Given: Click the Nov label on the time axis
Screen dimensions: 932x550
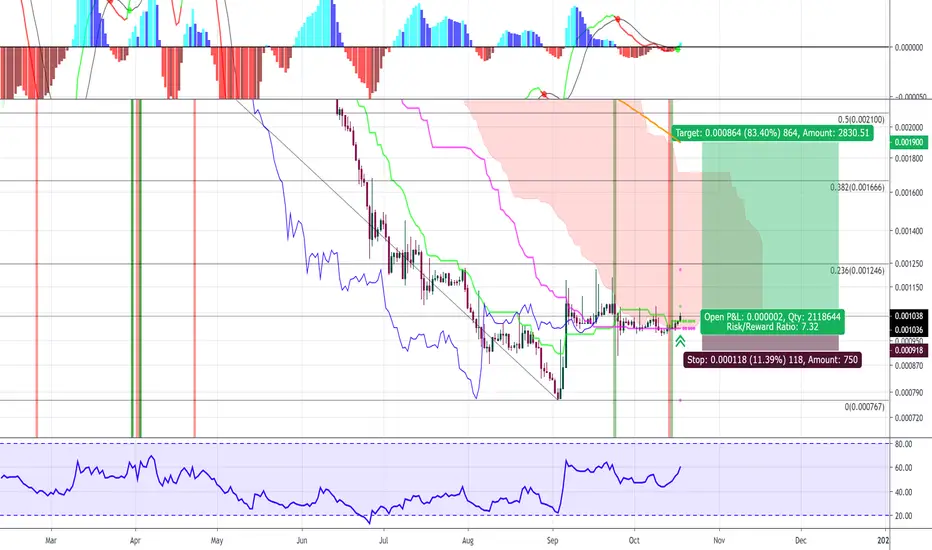Looking at the screenshot, I should (719, 540).
